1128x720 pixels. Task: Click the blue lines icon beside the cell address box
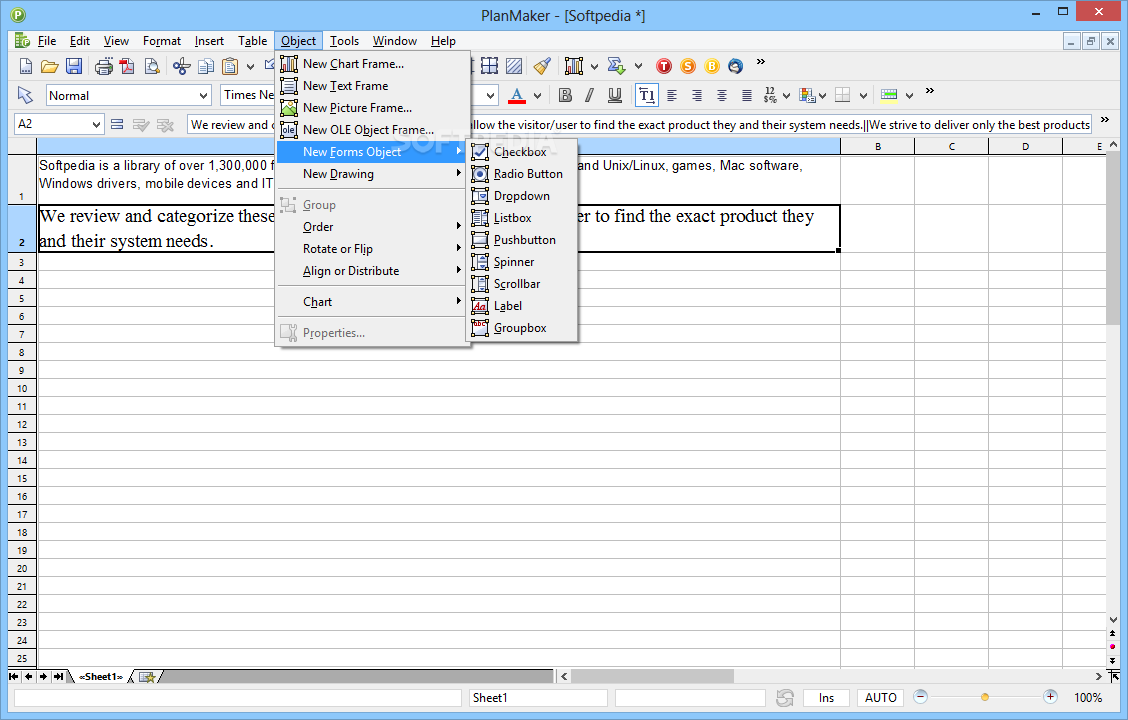coord(117,124)
